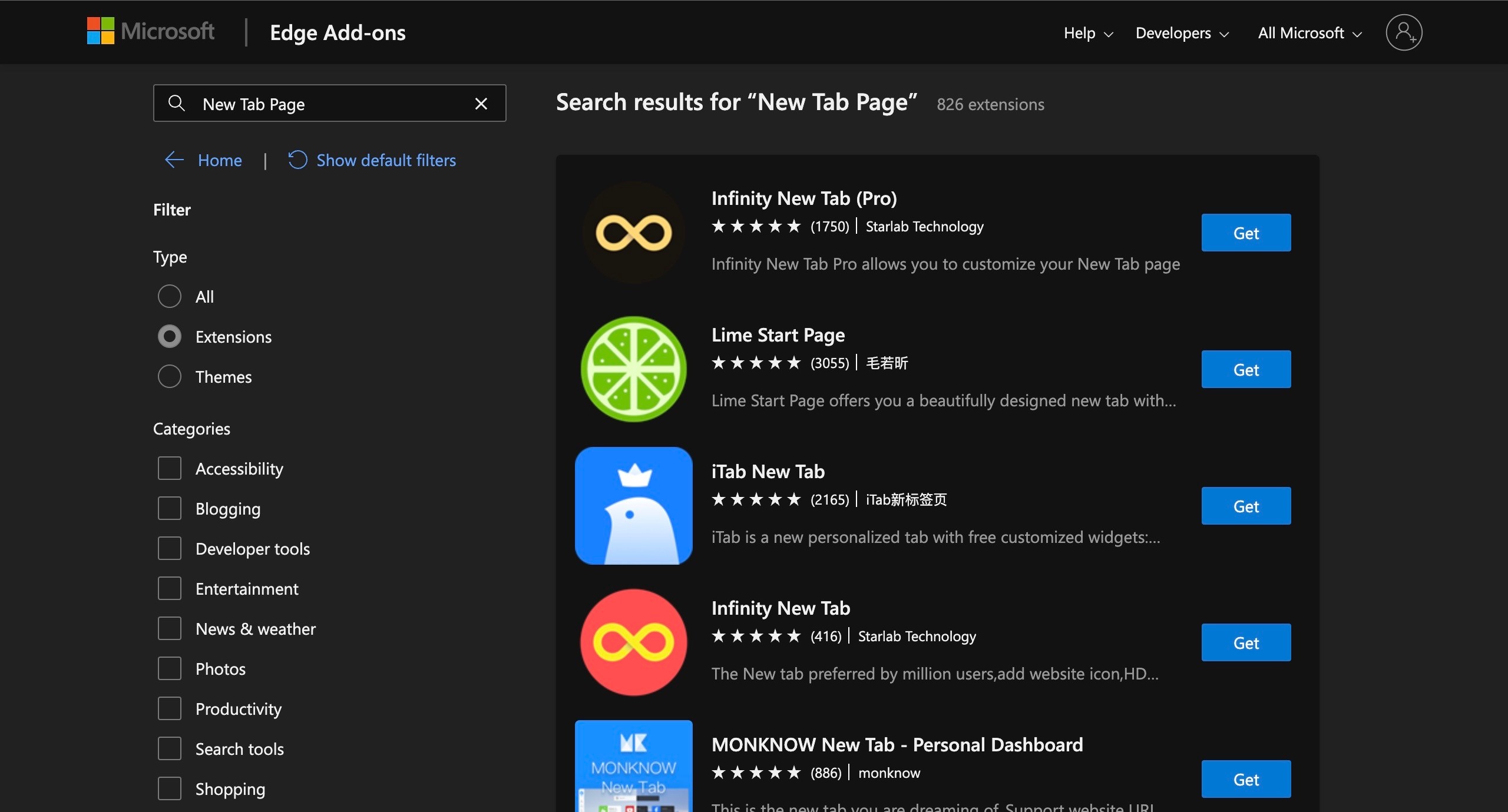Open the Lime Start Page lime icon
This screenshot has width=1508, height=812.
point(633,369)
